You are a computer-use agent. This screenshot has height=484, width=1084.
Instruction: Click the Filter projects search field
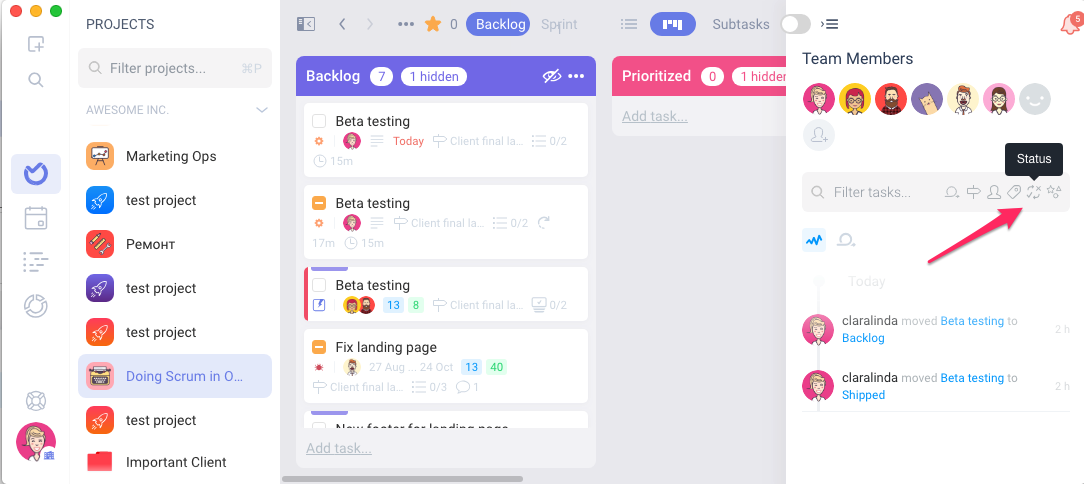tap(175, 68)
